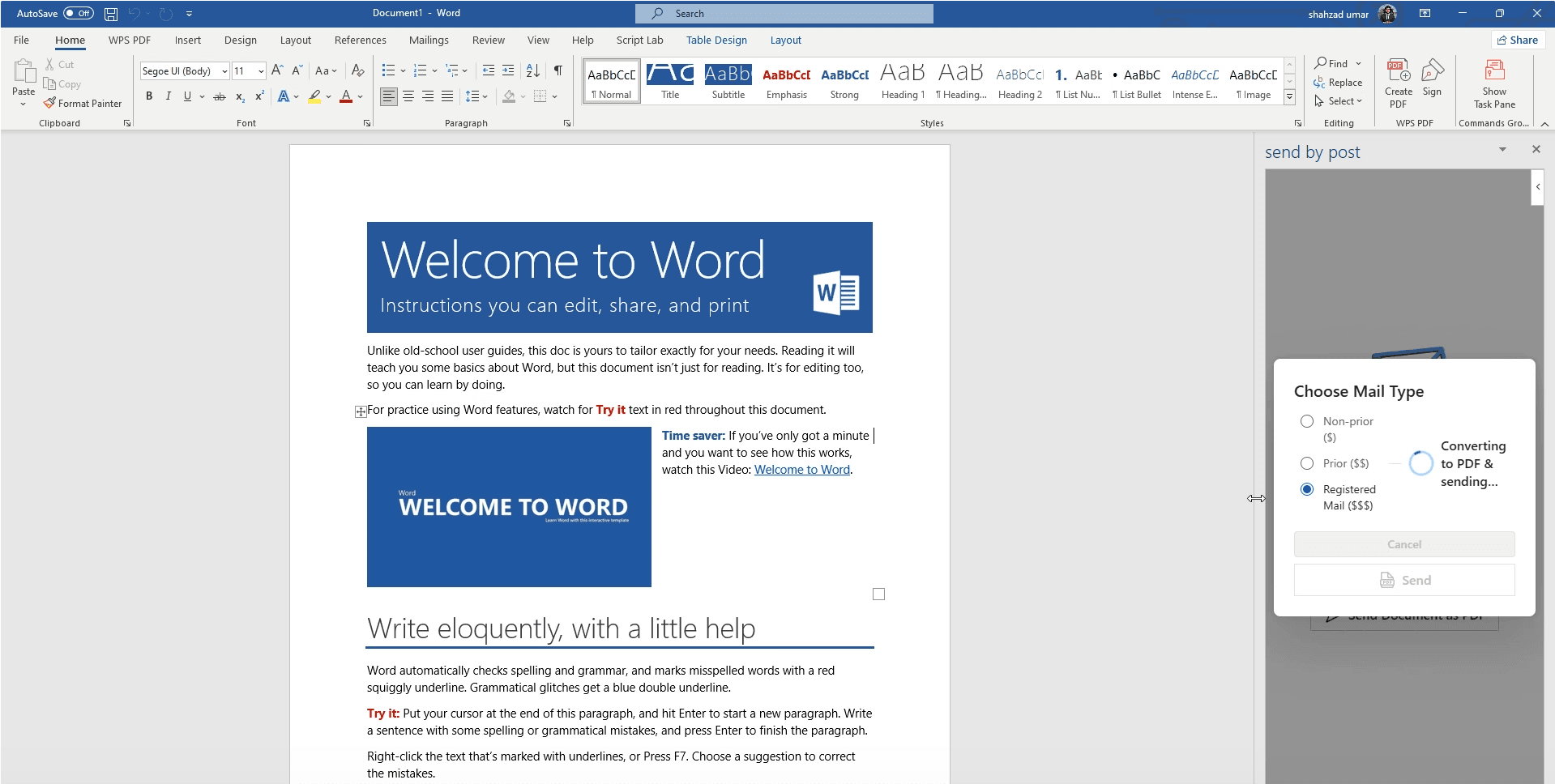Click Cancel in the Choose Mail Type dialog
Screen dimensions: 1555x784
(x=1404, y=544)
